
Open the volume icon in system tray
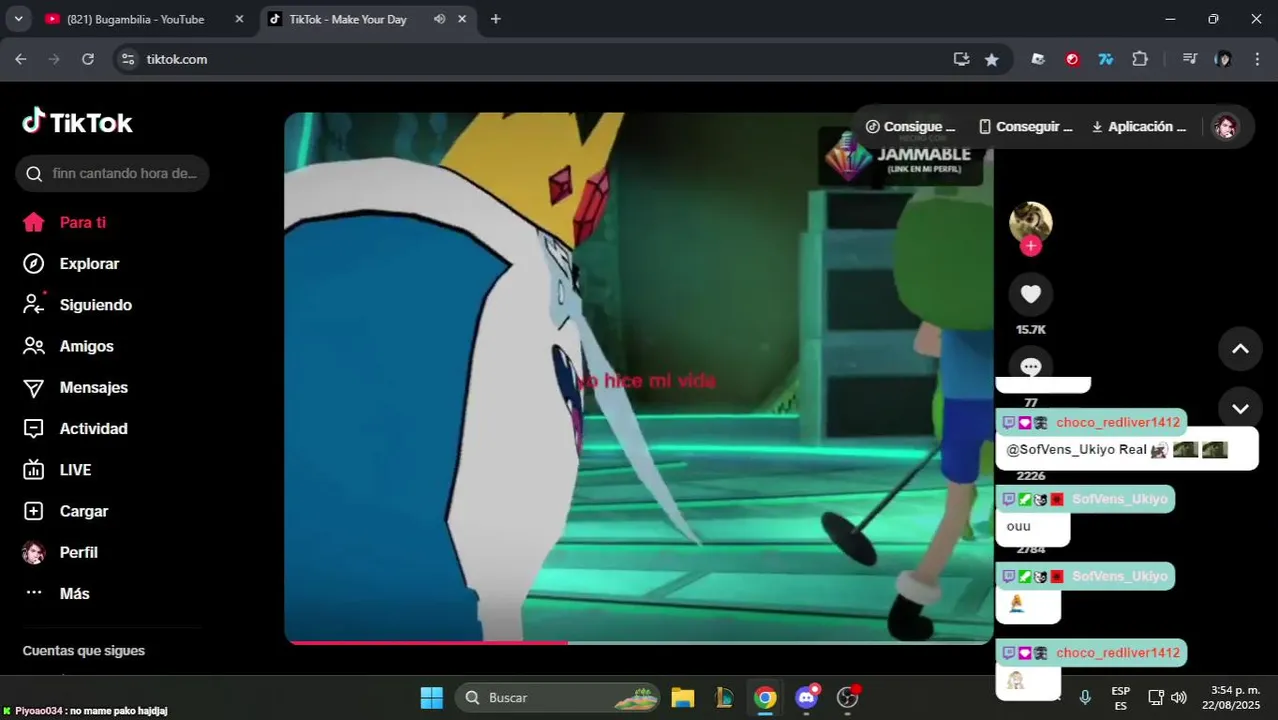pyautogui.click(x=1179, y=697)
